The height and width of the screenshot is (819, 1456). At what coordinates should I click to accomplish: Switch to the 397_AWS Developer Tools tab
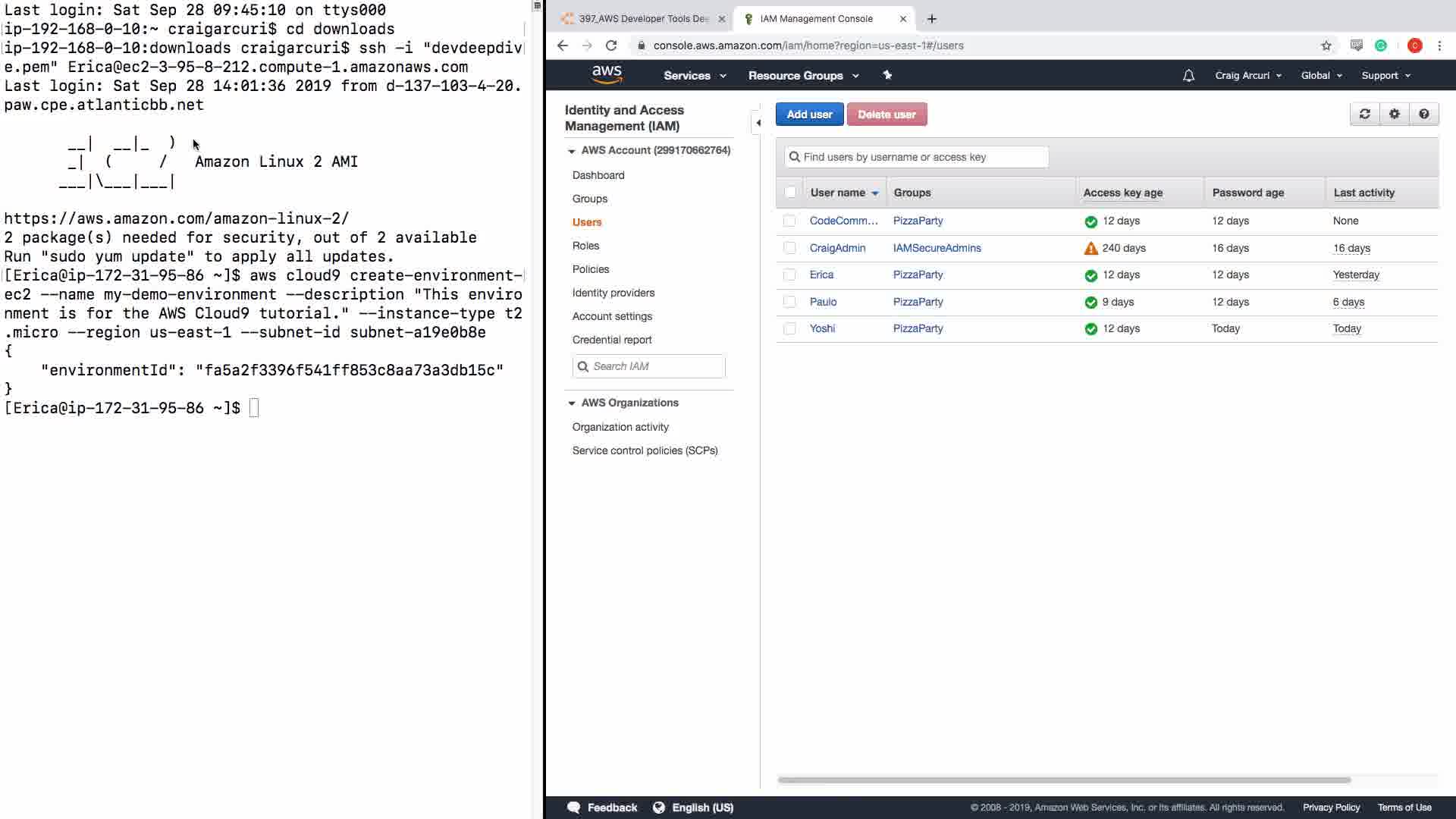click(x=642, y=19)
